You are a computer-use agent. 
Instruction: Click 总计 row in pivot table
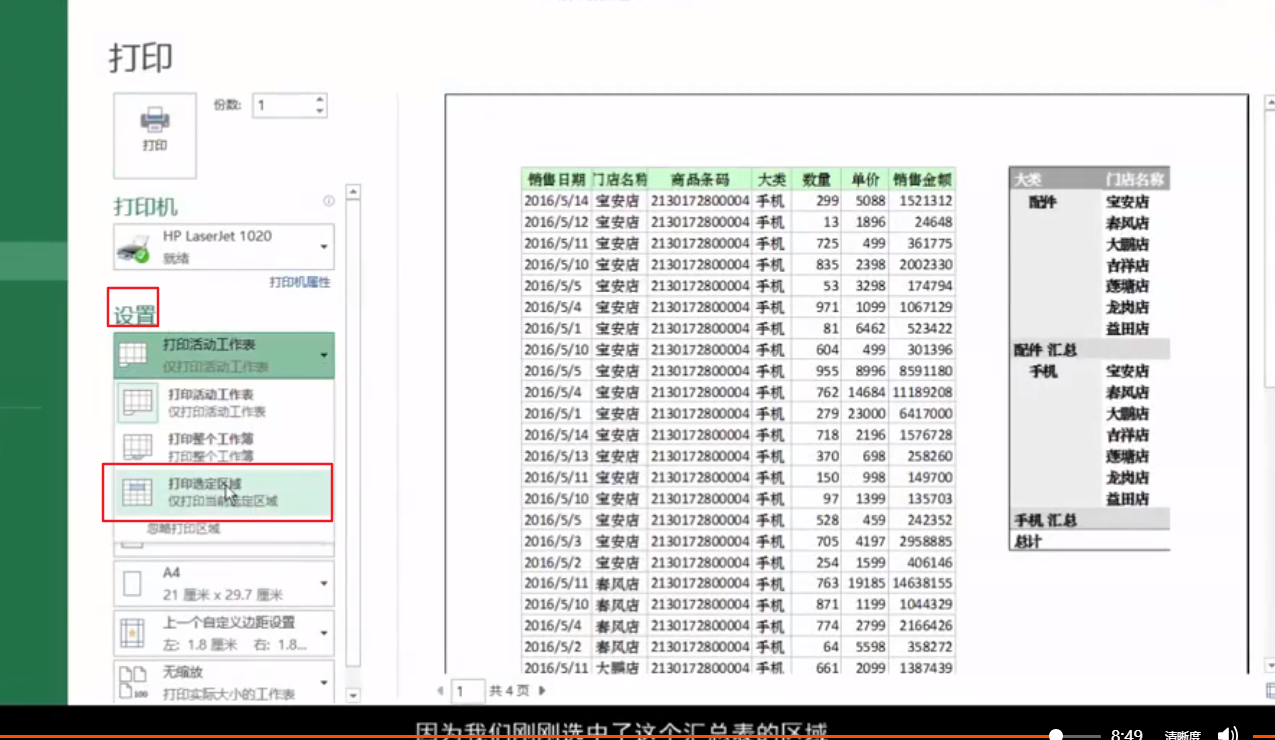pyautogui.click(x=1090, y=541)
